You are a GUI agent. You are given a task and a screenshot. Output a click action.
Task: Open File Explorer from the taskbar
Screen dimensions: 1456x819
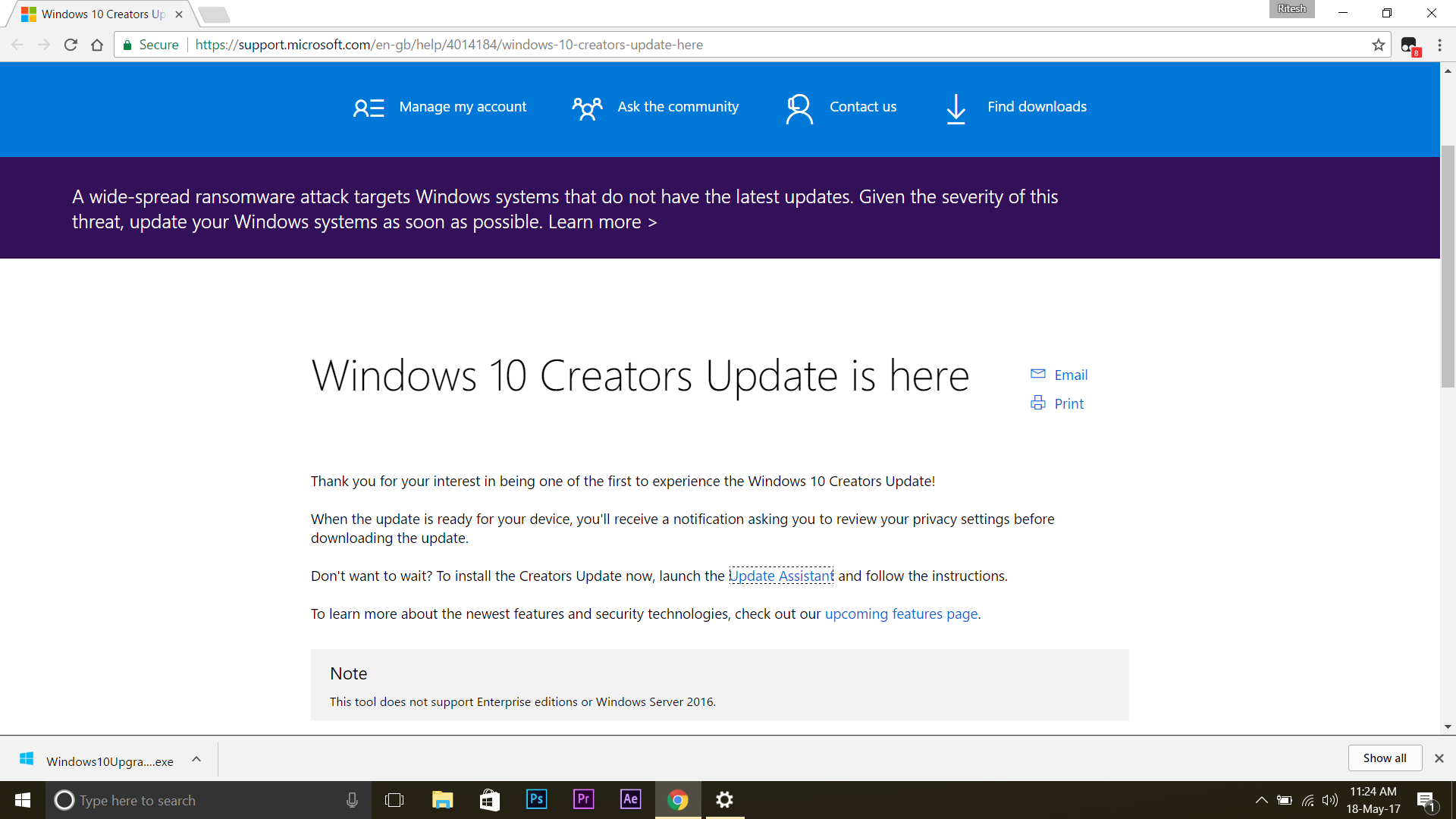tap(442, 800)
